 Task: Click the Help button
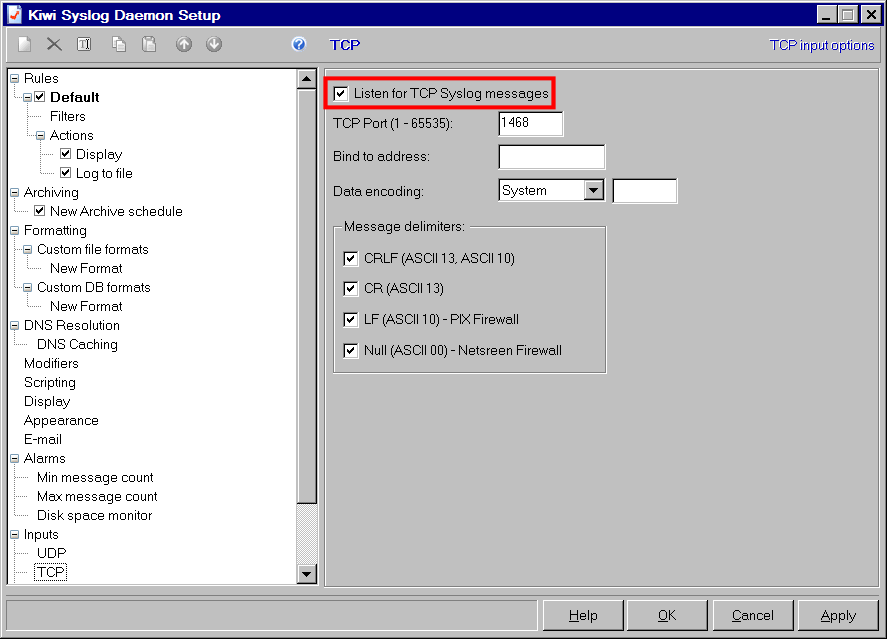pos(583,615)
